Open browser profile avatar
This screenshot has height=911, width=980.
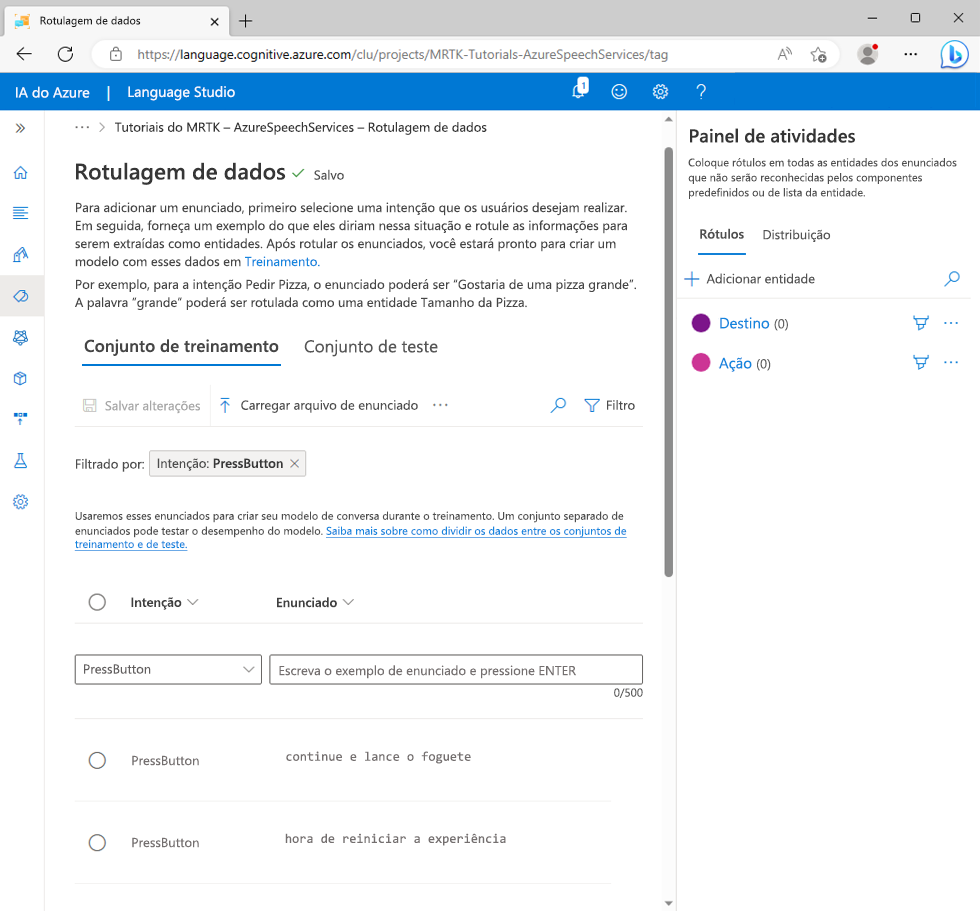pos(868,54)
